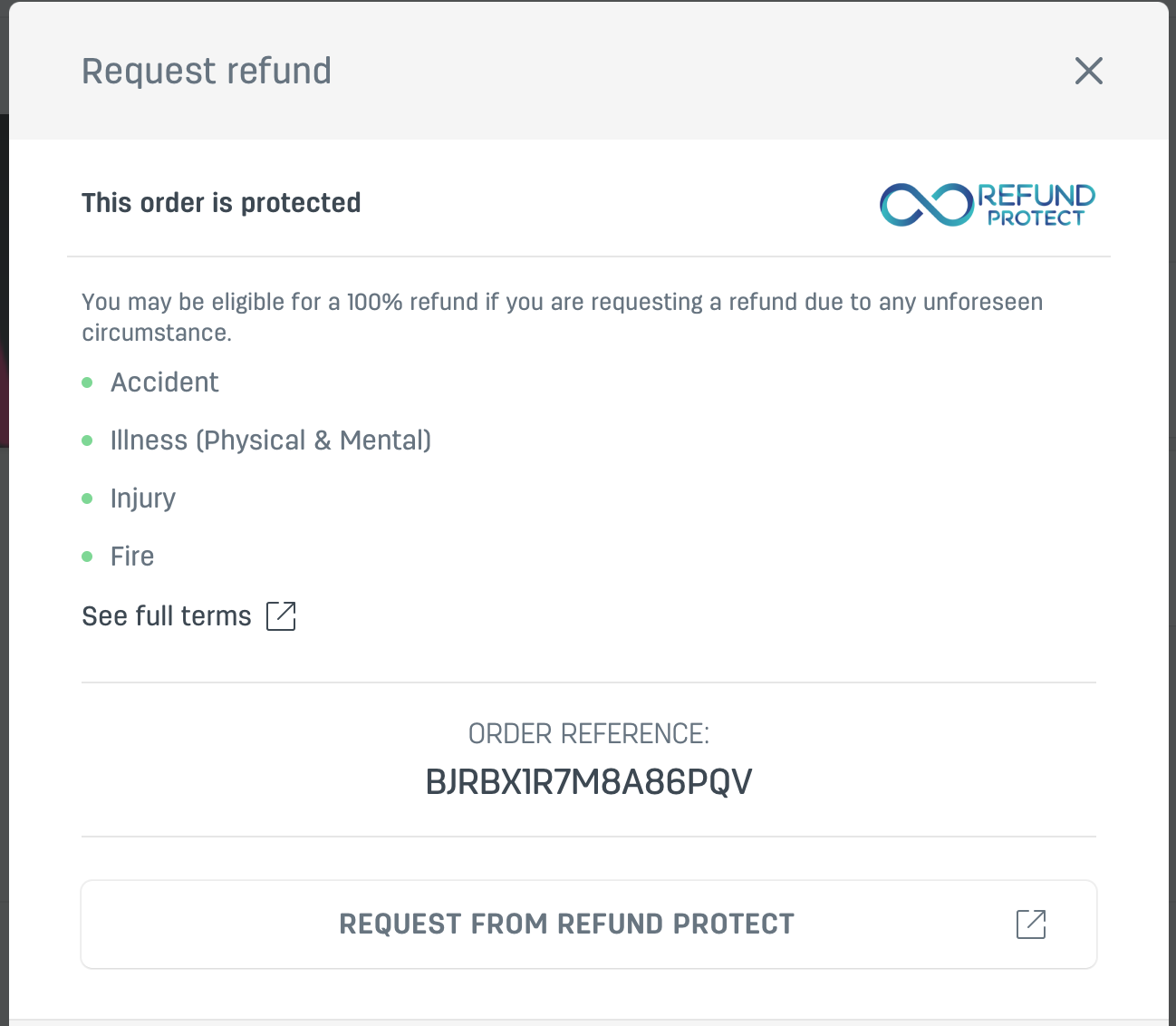The width and height of the screenshot is (1176, 1026).
Task: Click the This order is protected heading
Action: pyautogui.click(x=221, y=202)
